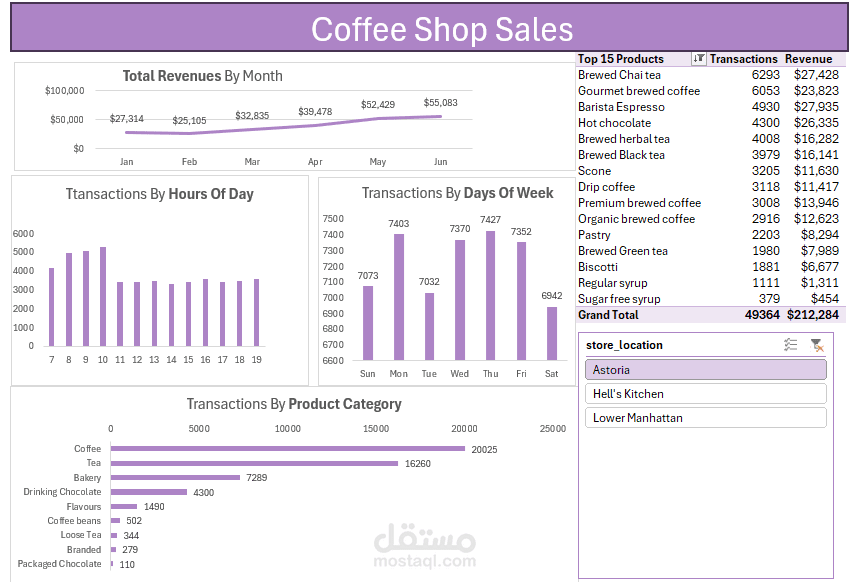Select Lower Manhattan in the store_location slicer

tap(705, 418)
